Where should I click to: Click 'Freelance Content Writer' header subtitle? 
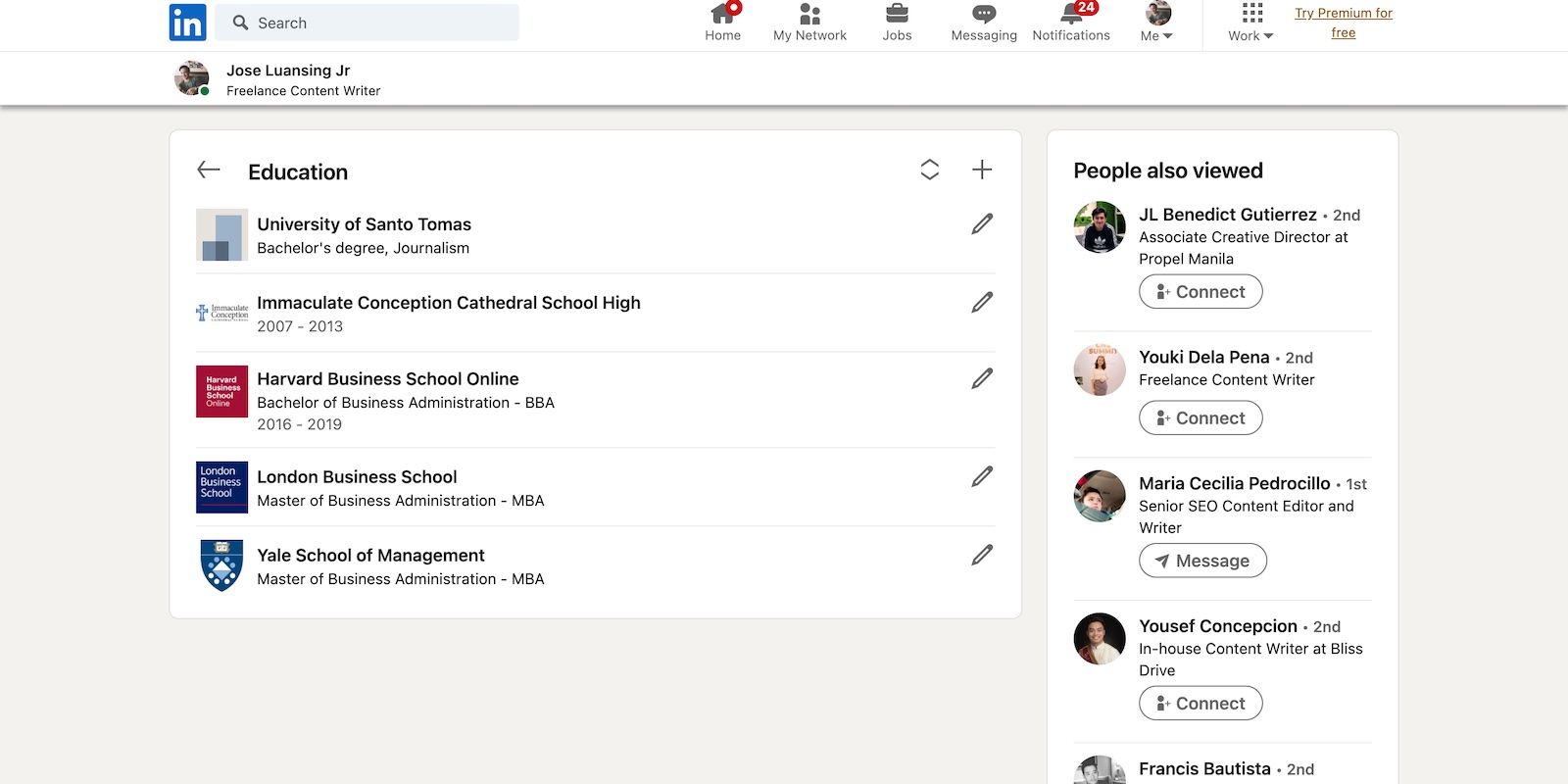click(303, 91)
